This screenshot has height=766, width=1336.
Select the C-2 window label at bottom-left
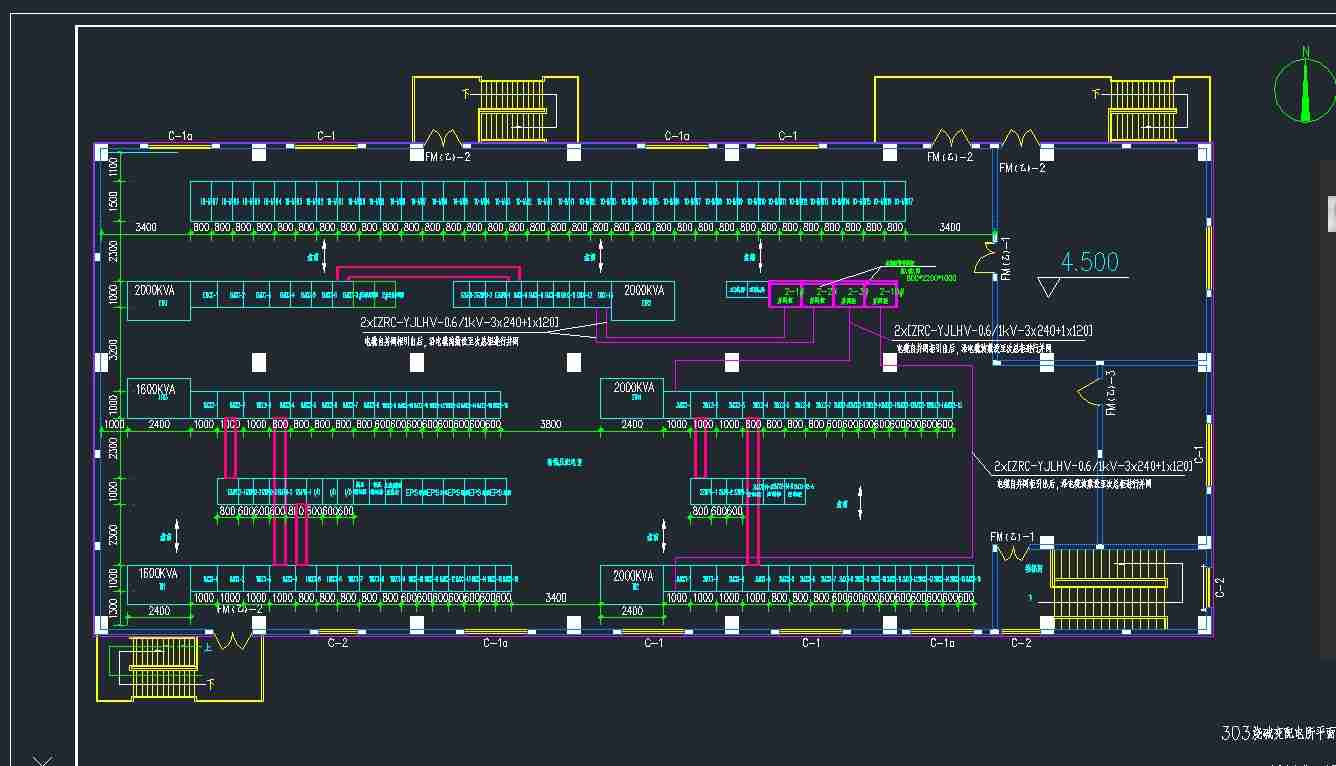pyautogui.click(x=338, y=642)
